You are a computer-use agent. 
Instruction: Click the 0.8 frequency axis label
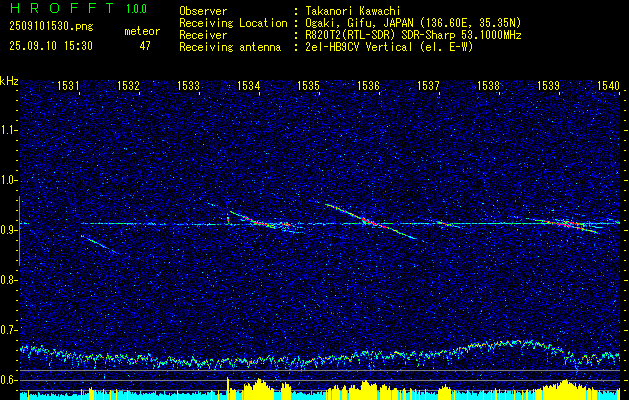(8, 280)
